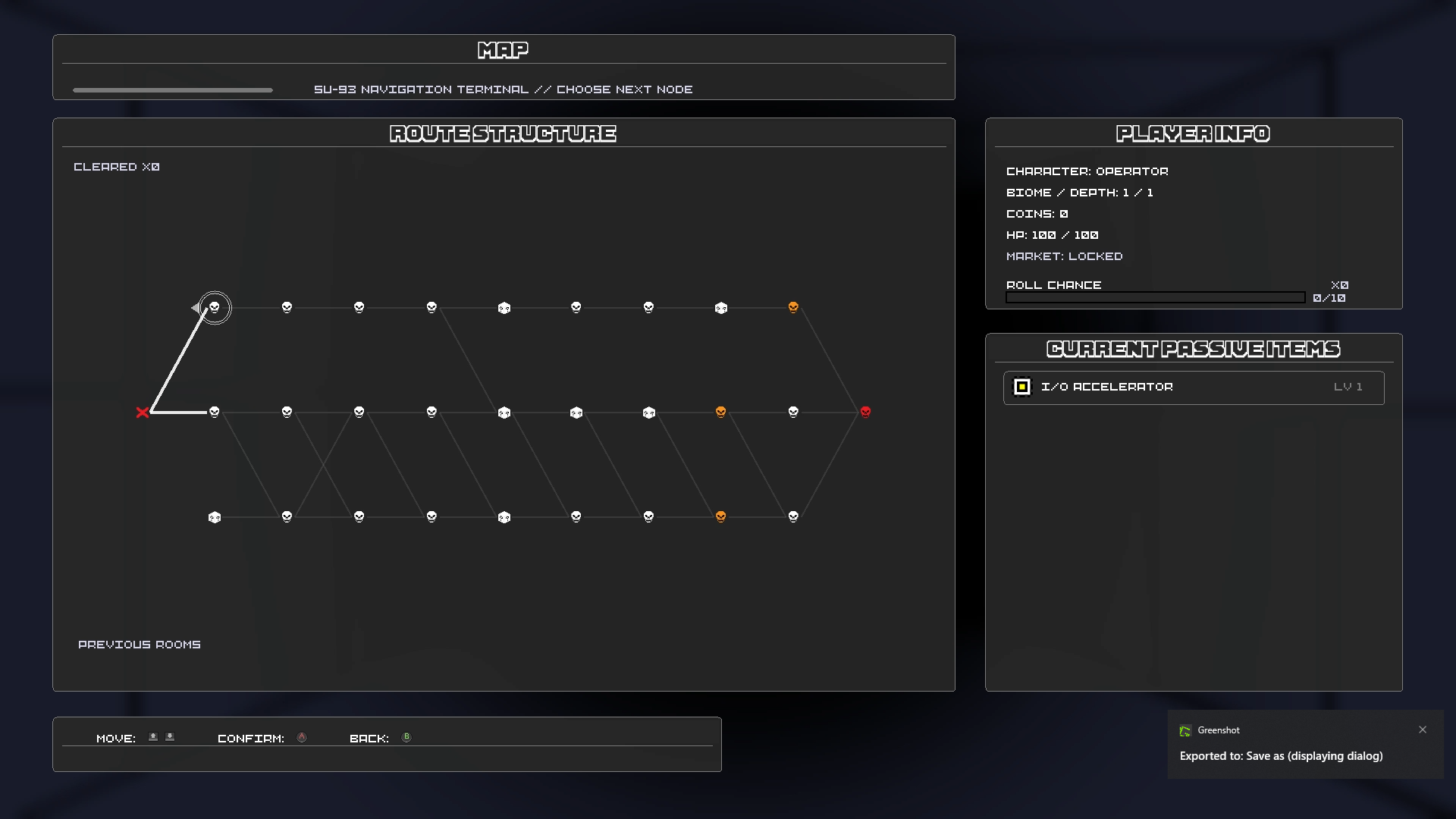Select the I/O Accelerator passive item row
Image resolution: width=1456 pixels, height=819 pixels.
[1194, 388]
